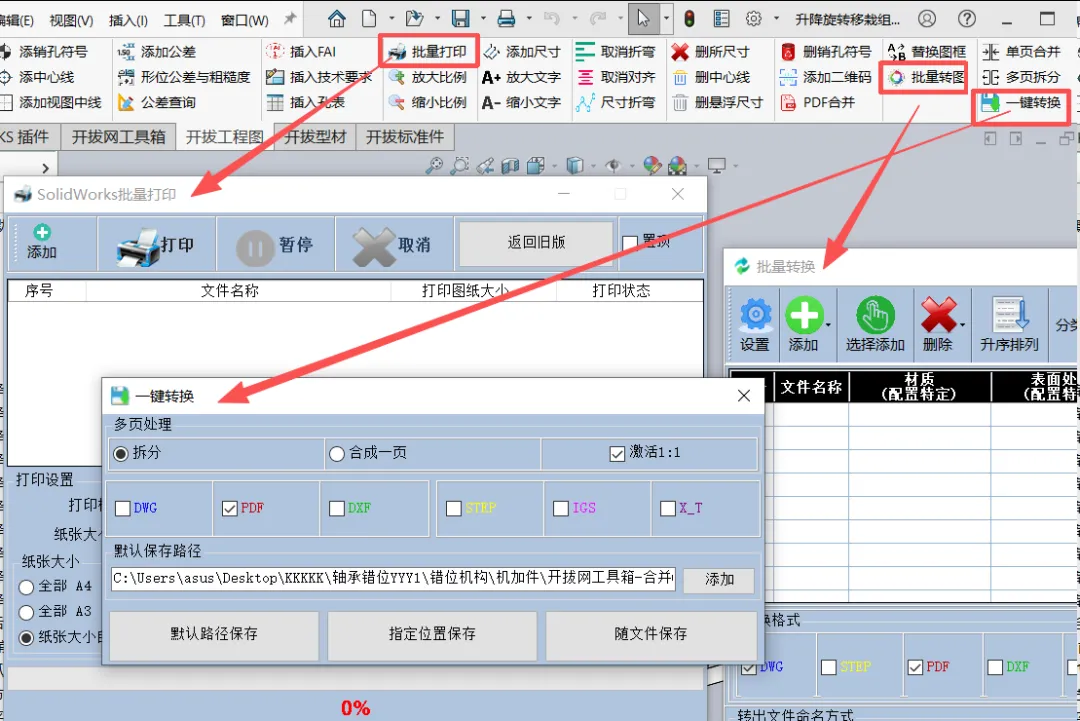Click 随文件保存 button

point(651,634)
